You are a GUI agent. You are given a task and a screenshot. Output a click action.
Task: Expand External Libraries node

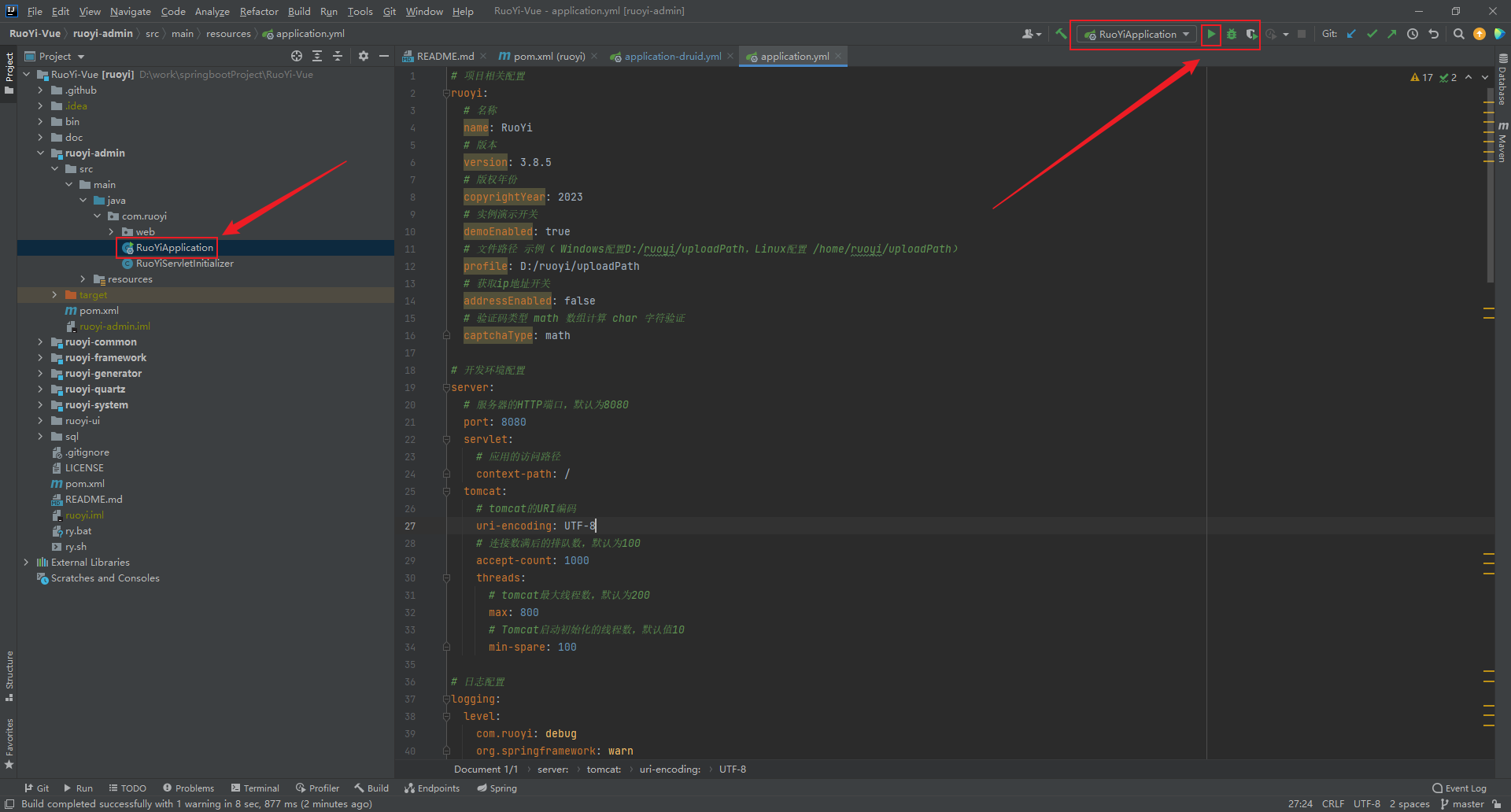coord(26,562)
